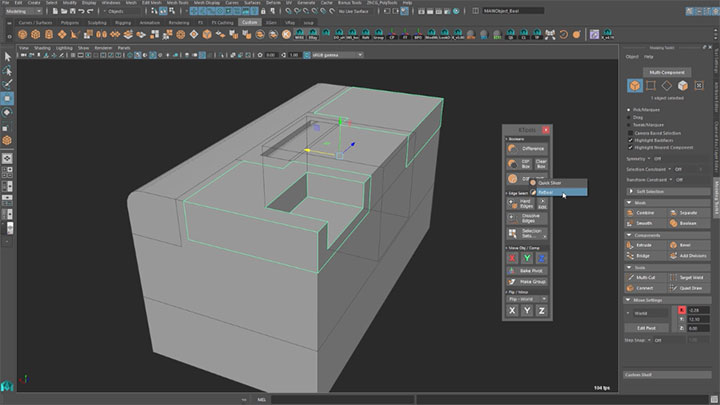
Task: Click the circular K shelf icon
Action: pyautogui.click(x=287, y=34)
